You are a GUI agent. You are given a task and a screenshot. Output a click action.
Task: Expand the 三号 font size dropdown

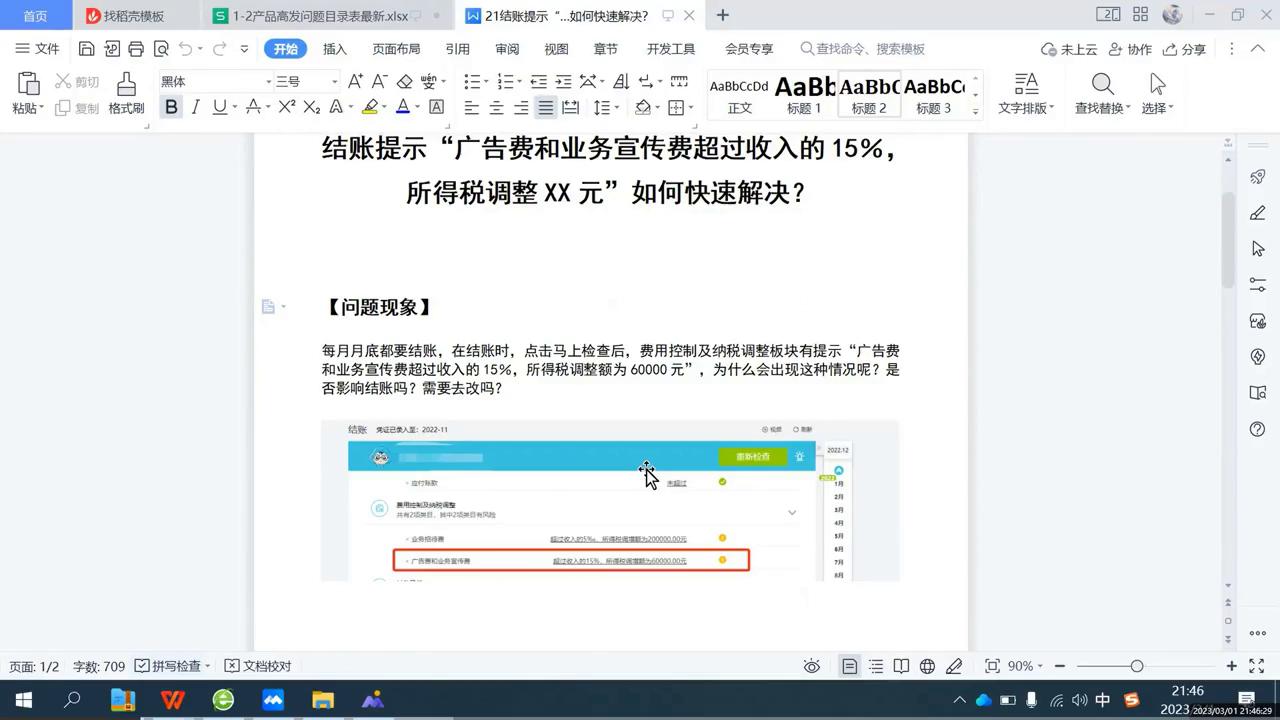[x=333, y=81]
